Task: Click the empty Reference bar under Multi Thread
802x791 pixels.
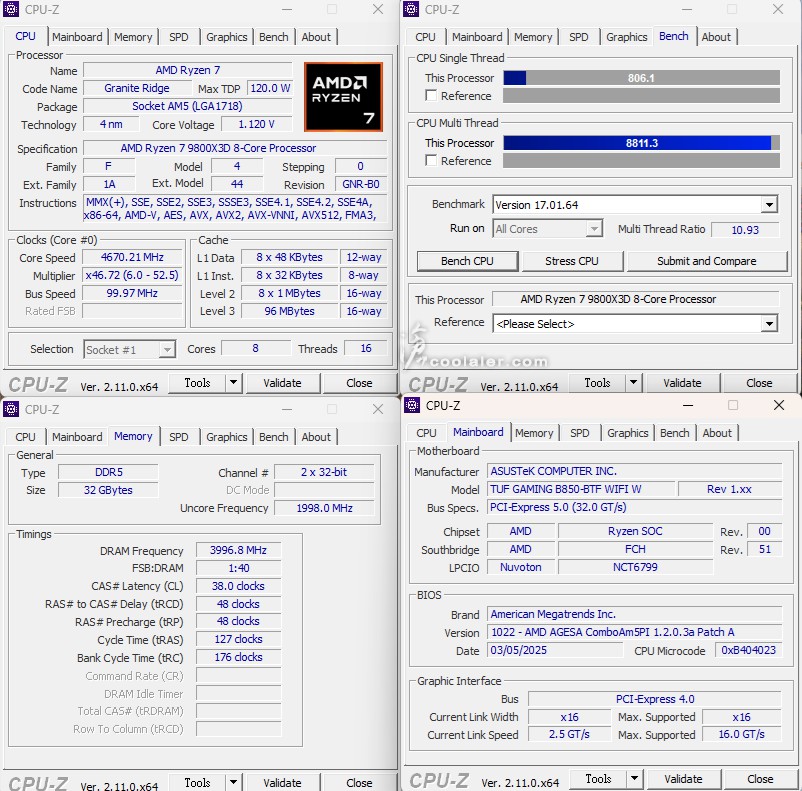Action: coord(641,161)
